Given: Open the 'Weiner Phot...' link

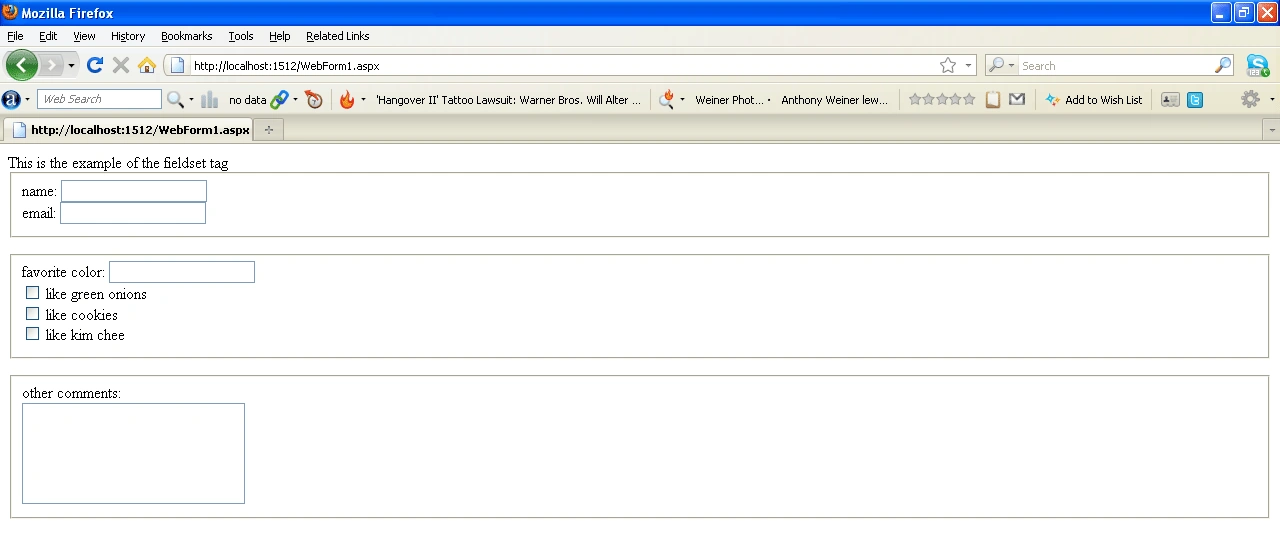Looking at the screenshot, I should (x=730, y=100).
